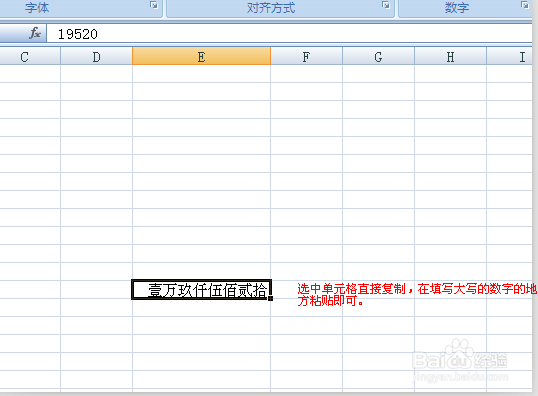Open the 字体 (Font) dialog launcher
The width and height of the screenshot is (538, 396).
point(154,5)
